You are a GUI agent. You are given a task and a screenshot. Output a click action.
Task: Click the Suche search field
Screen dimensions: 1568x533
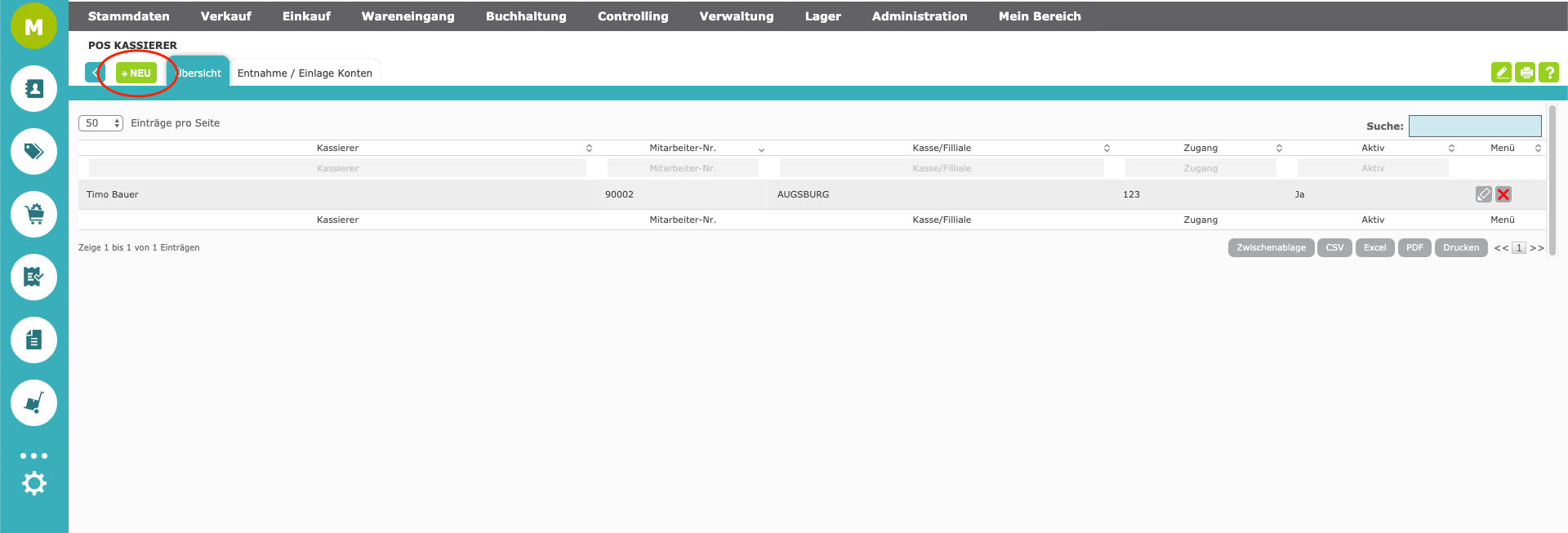pos(1474,126)
